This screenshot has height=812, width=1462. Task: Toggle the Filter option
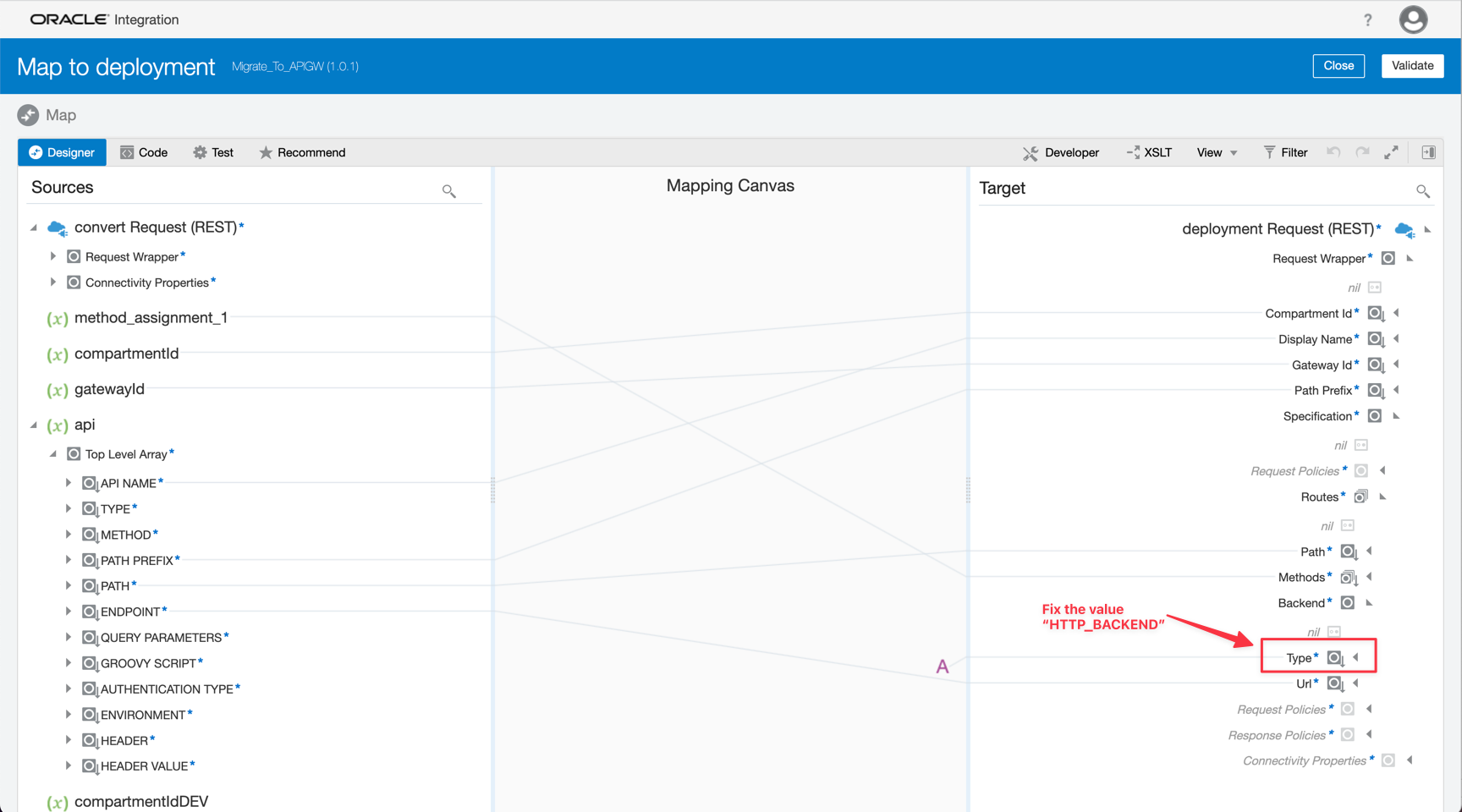[1285, 152]
